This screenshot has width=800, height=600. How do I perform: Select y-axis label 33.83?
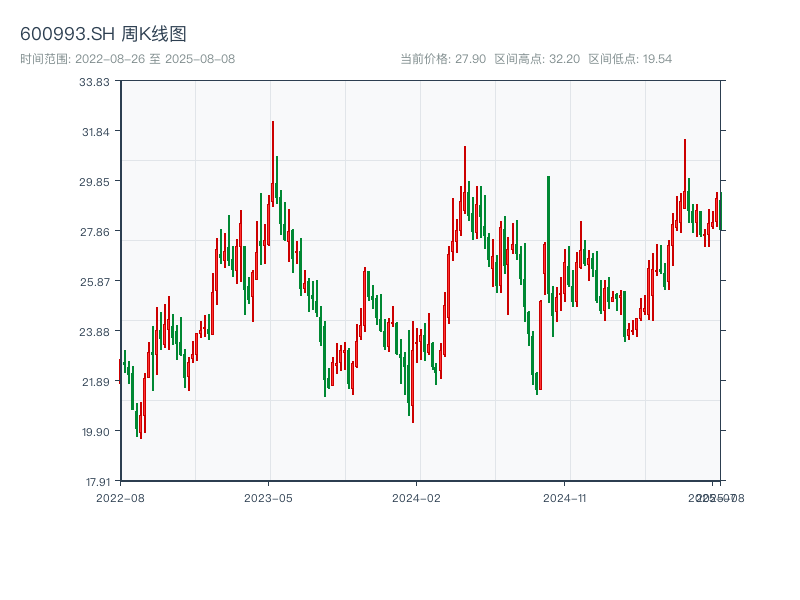point(94,82)
